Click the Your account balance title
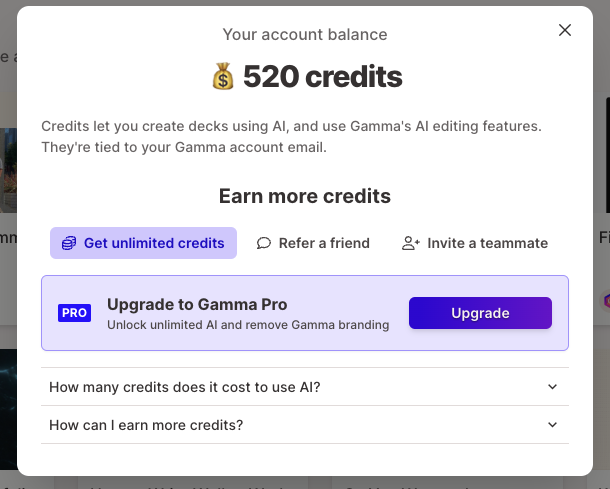Screen dimensions: 610x489 (305, 35)
